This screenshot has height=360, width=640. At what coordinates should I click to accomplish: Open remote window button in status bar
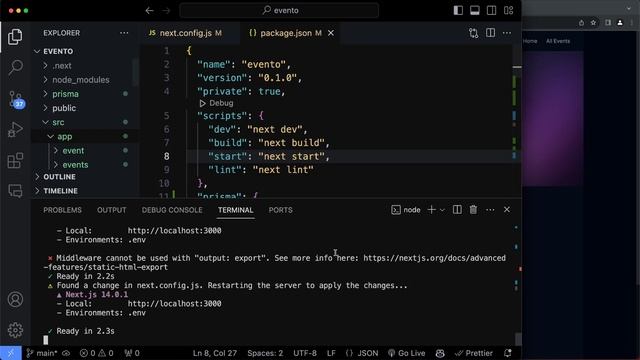(11, 353)
